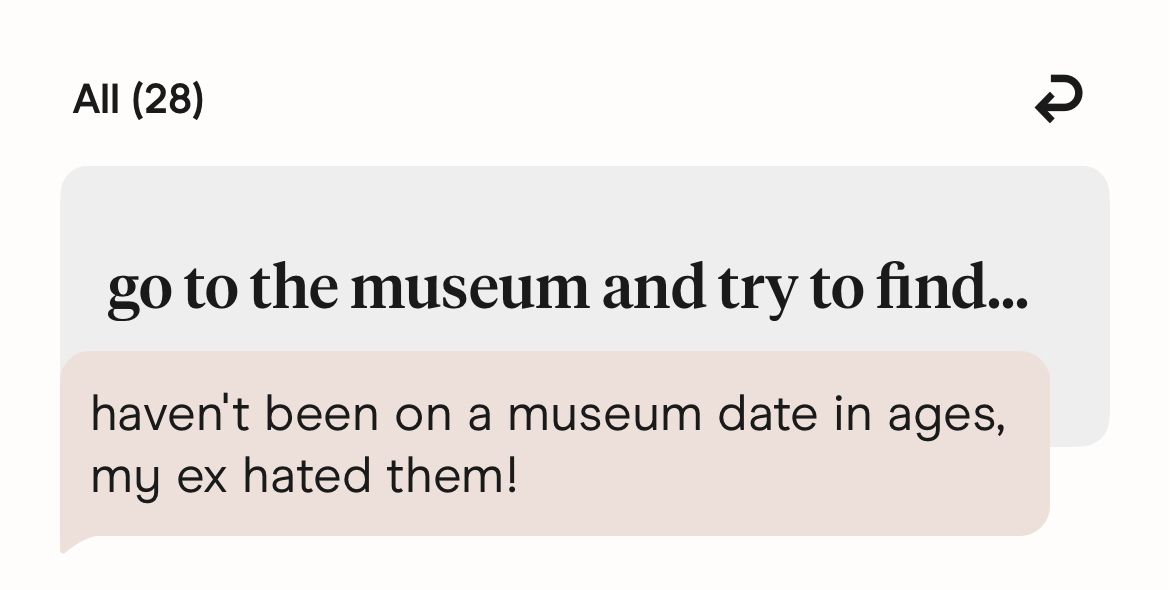
Task: Select the All (28) filter label
Action: 138,100
